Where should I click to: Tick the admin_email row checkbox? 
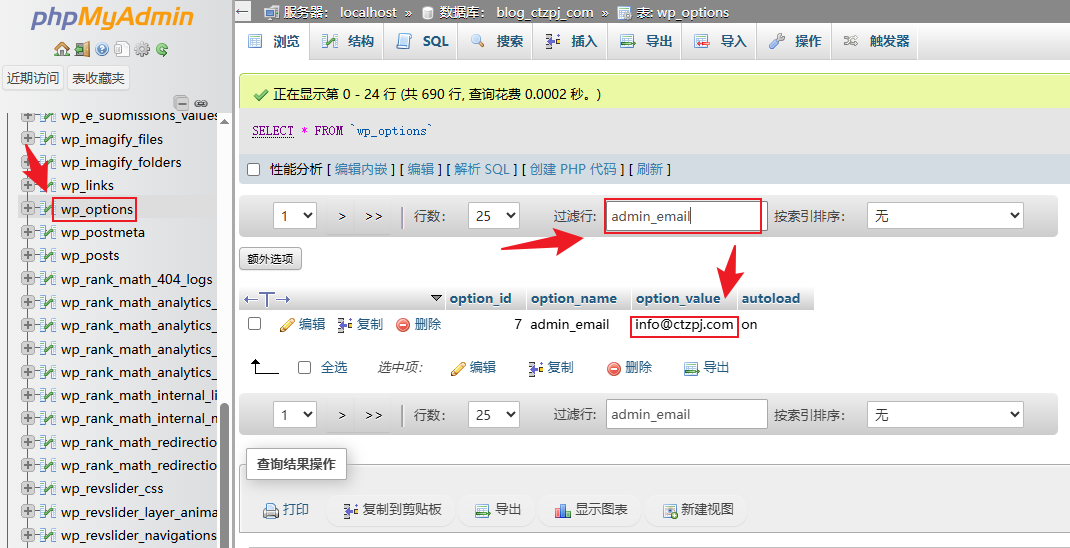[255, 324]
